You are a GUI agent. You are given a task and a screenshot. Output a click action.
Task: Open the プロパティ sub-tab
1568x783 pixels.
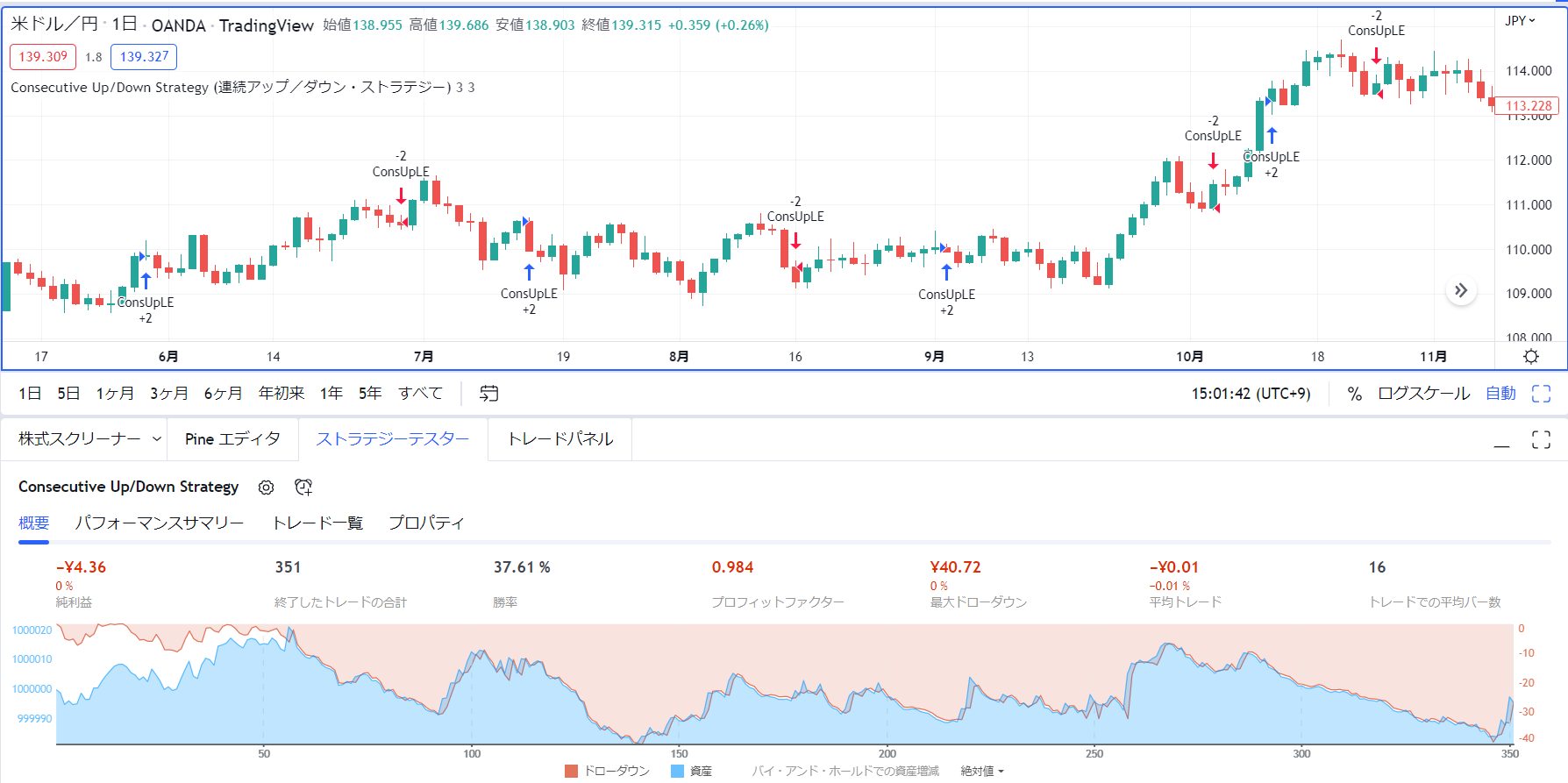[426, 523]
